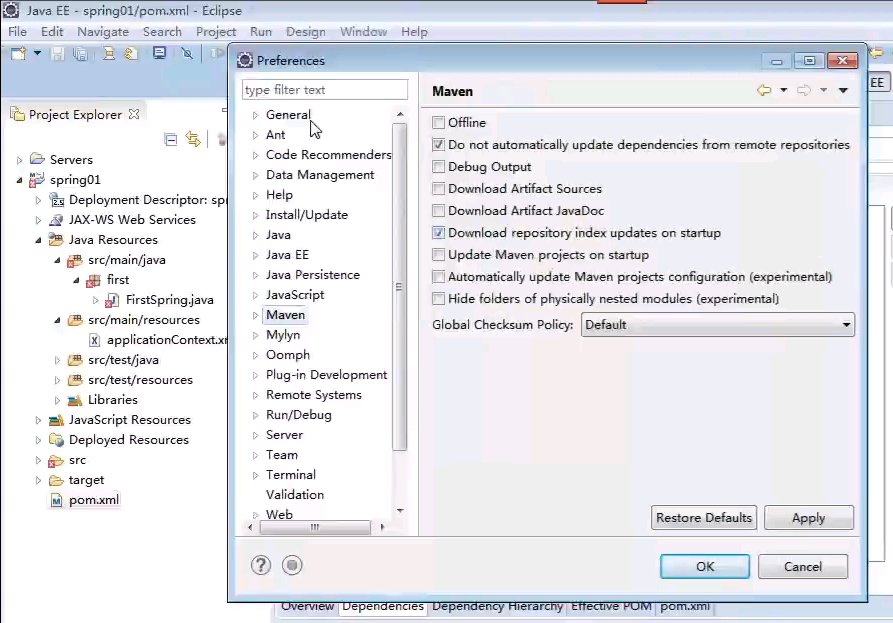Viewport: 893px width, 623px height.
Task: Check Automatically update Maven projects configuration
Action: (438, 277)
